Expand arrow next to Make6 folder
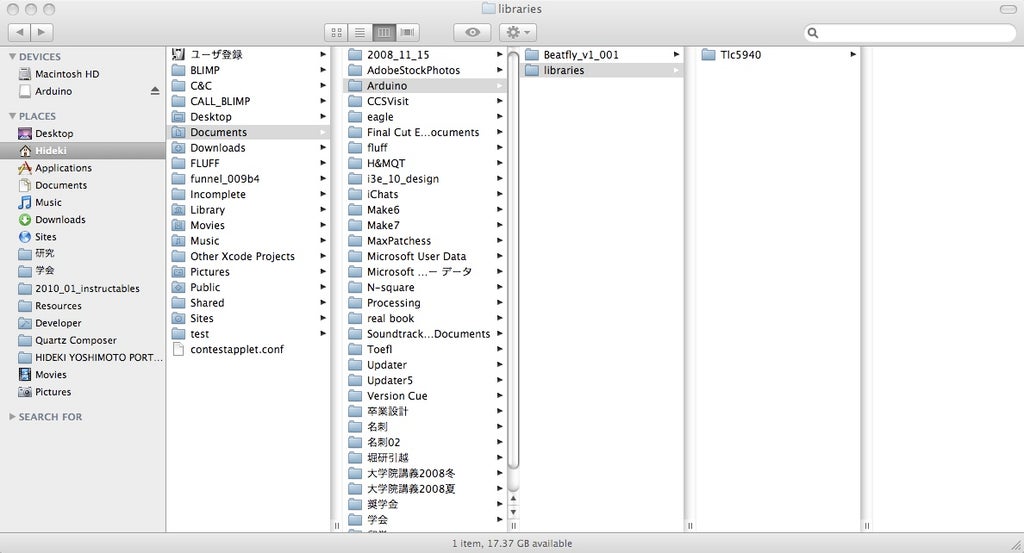 pyautogui.click(x=500, y=210)
